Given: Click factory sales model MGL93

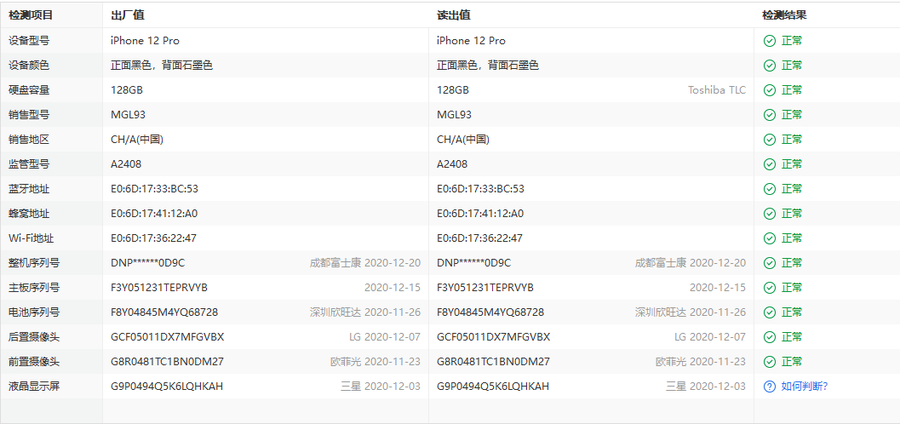Looking at the screenshot, I should point(128,115).
